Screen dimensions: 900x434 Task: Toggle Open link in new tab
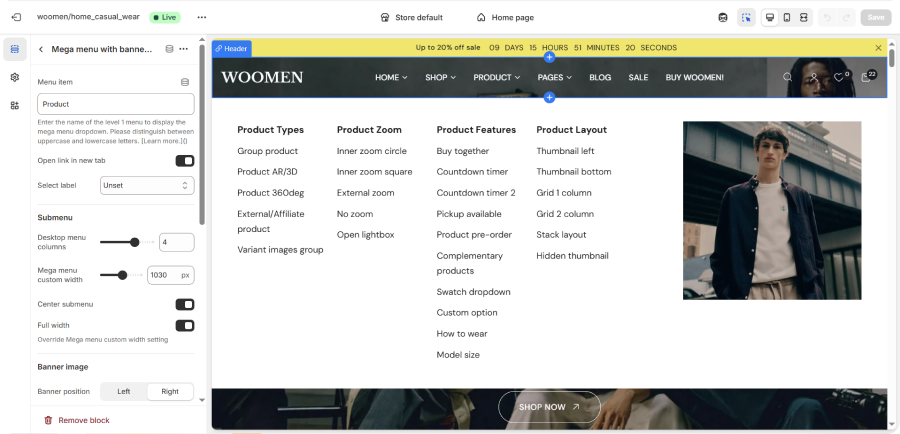click(185, 160)
